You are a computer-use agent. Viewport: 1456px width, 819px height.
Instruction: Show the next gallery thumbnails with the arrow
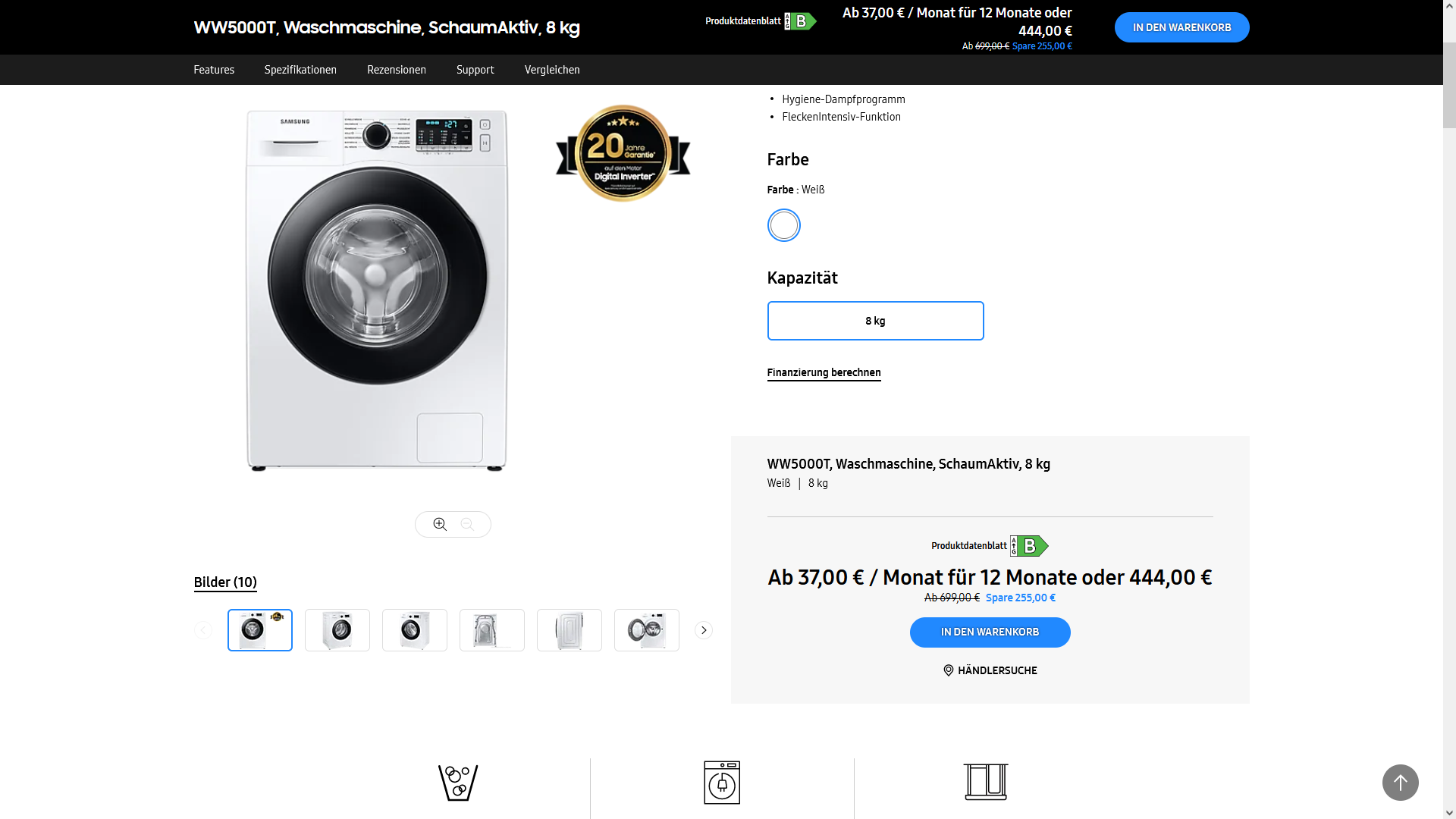704,630
